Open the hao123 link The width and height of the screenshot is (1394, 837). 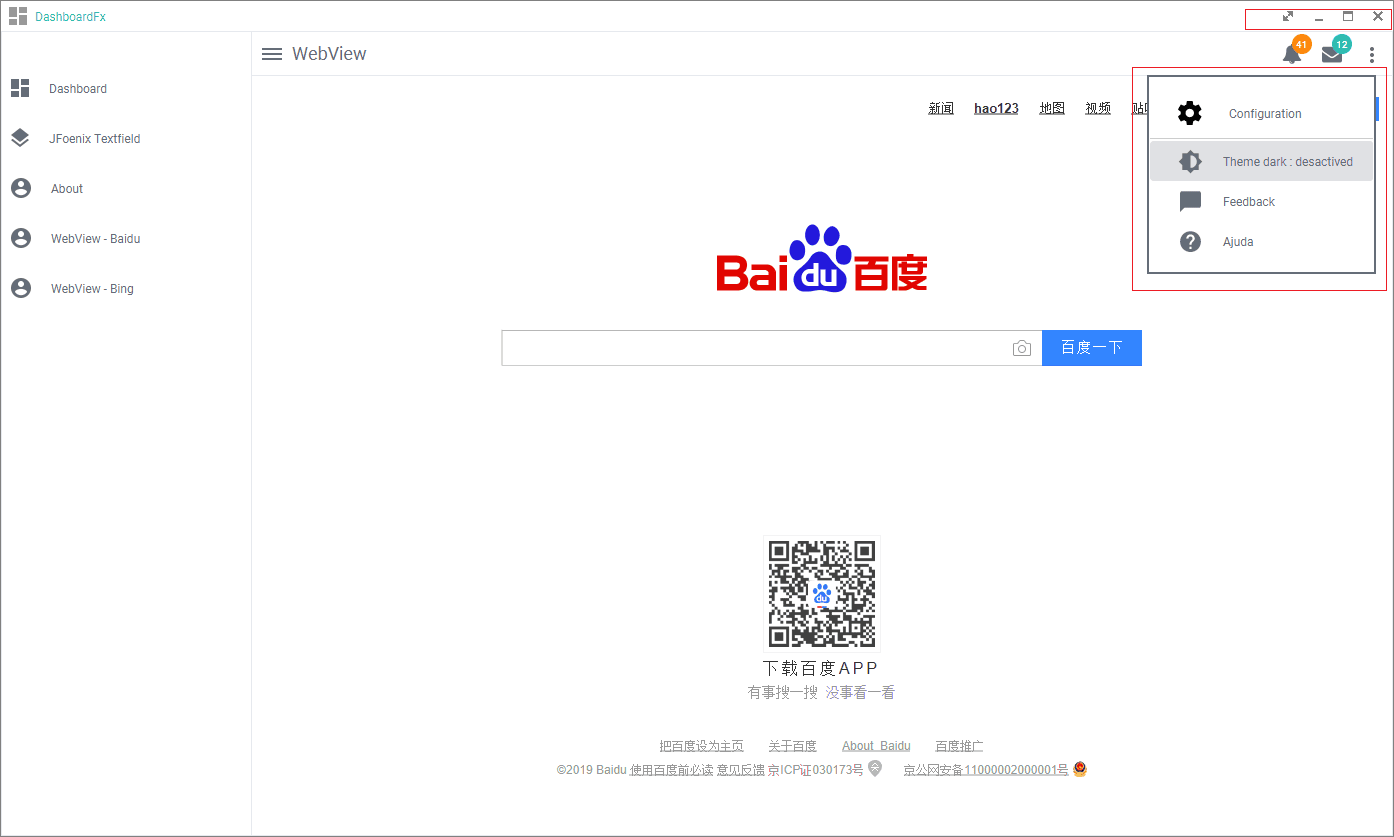(996, 108)
